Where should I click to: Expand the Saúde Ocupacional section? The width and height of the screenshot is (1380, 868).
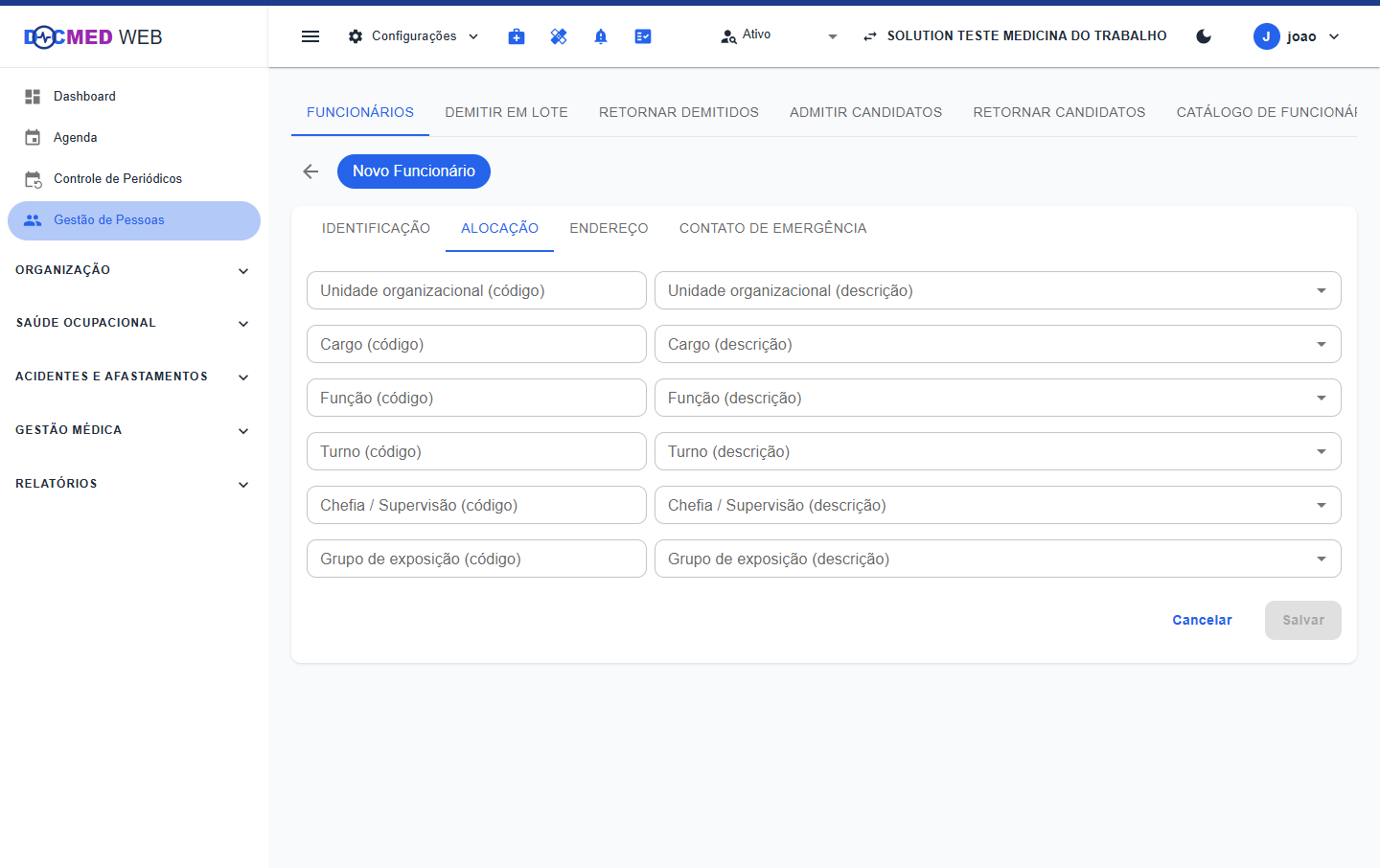[134, 323]
